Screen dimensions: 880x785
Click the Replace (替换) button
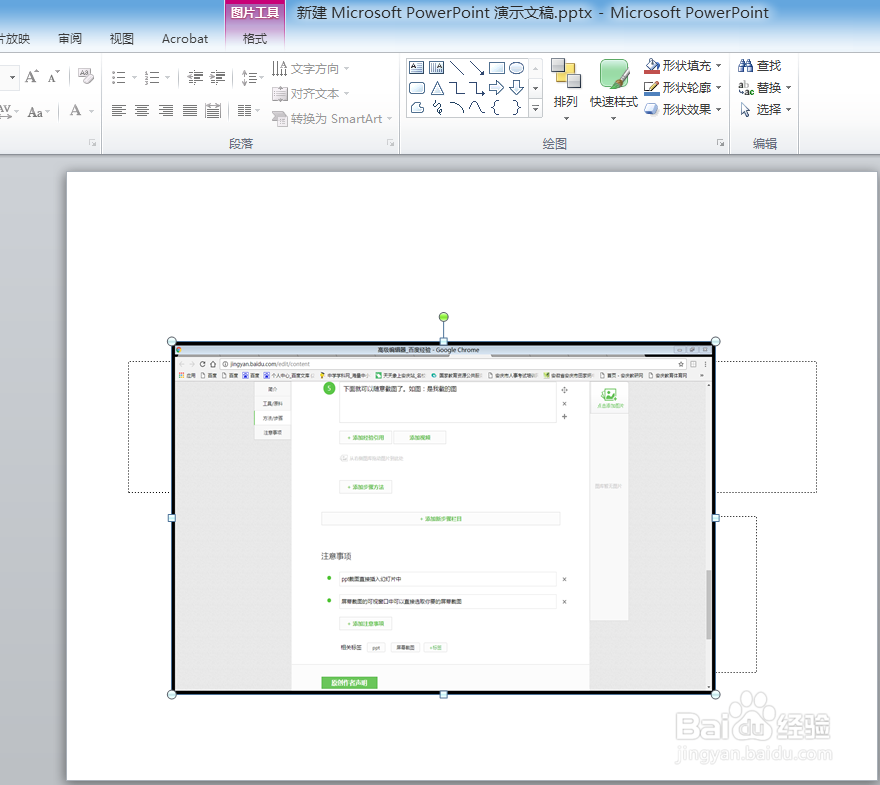pos(764,88)
